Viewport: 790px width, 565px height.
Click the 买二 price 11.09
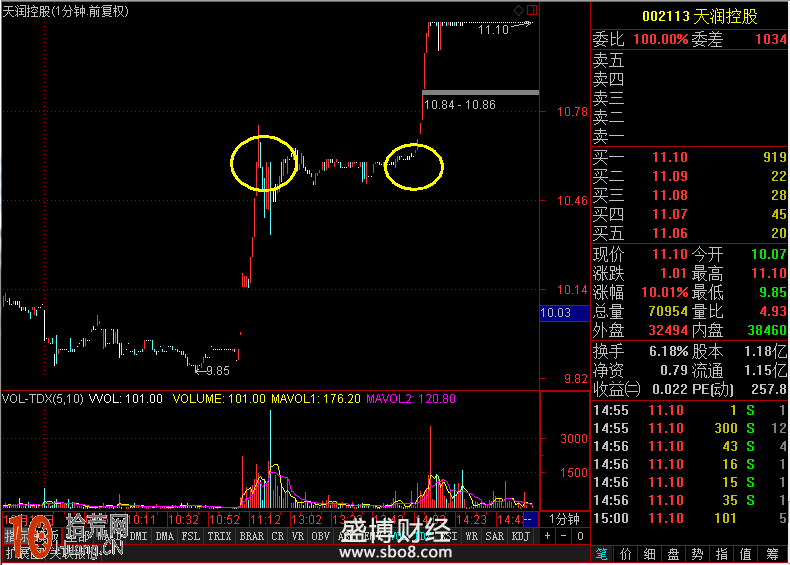point(670,176)
